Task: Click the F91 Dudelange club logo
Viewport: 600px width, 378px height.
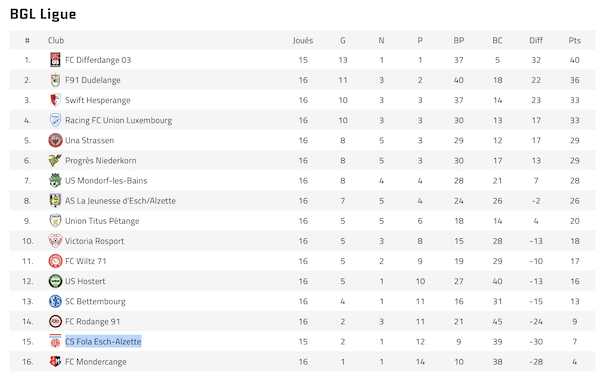Action: [x=55, y=80]
